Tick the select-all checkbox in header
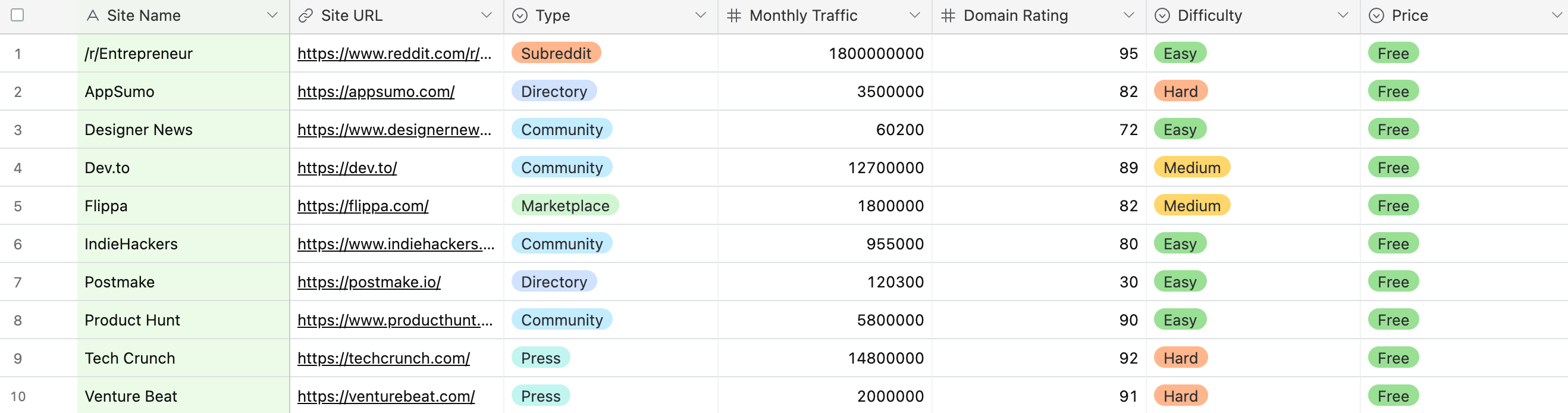1568x413 pixels. pos(18,15)
